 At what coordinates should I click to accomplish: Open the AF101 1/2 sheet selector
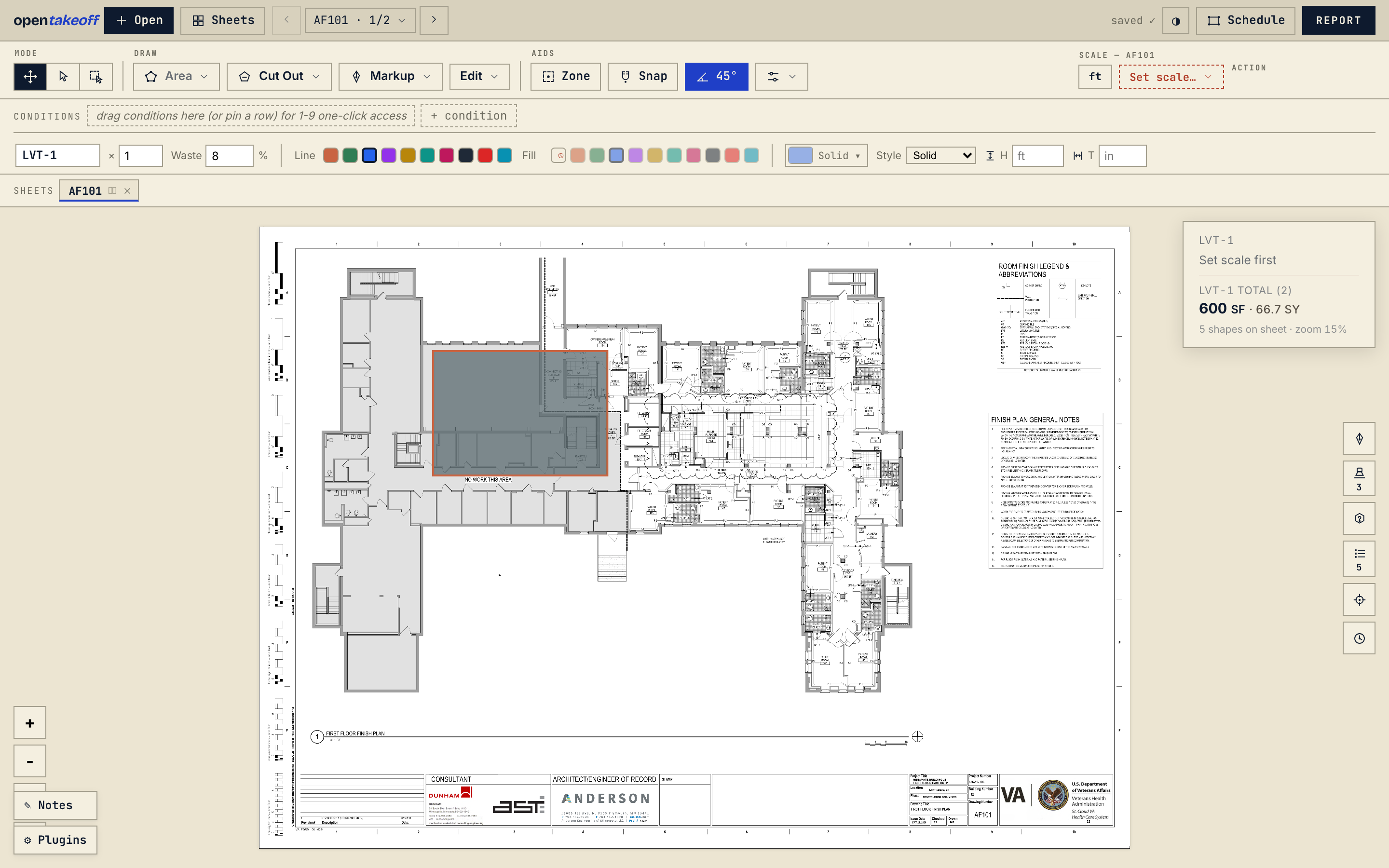point(360,20)
